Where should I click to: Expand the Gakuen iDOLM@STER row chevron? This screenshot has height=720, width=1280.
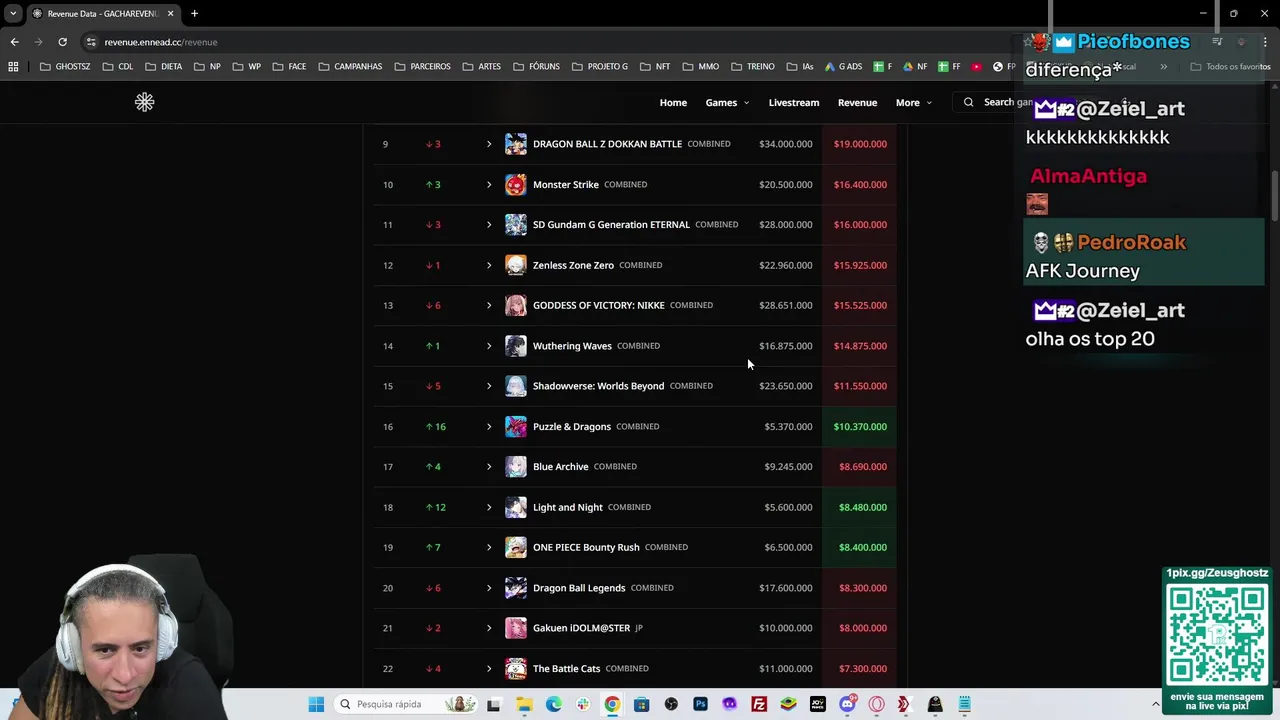click(489, 628)
